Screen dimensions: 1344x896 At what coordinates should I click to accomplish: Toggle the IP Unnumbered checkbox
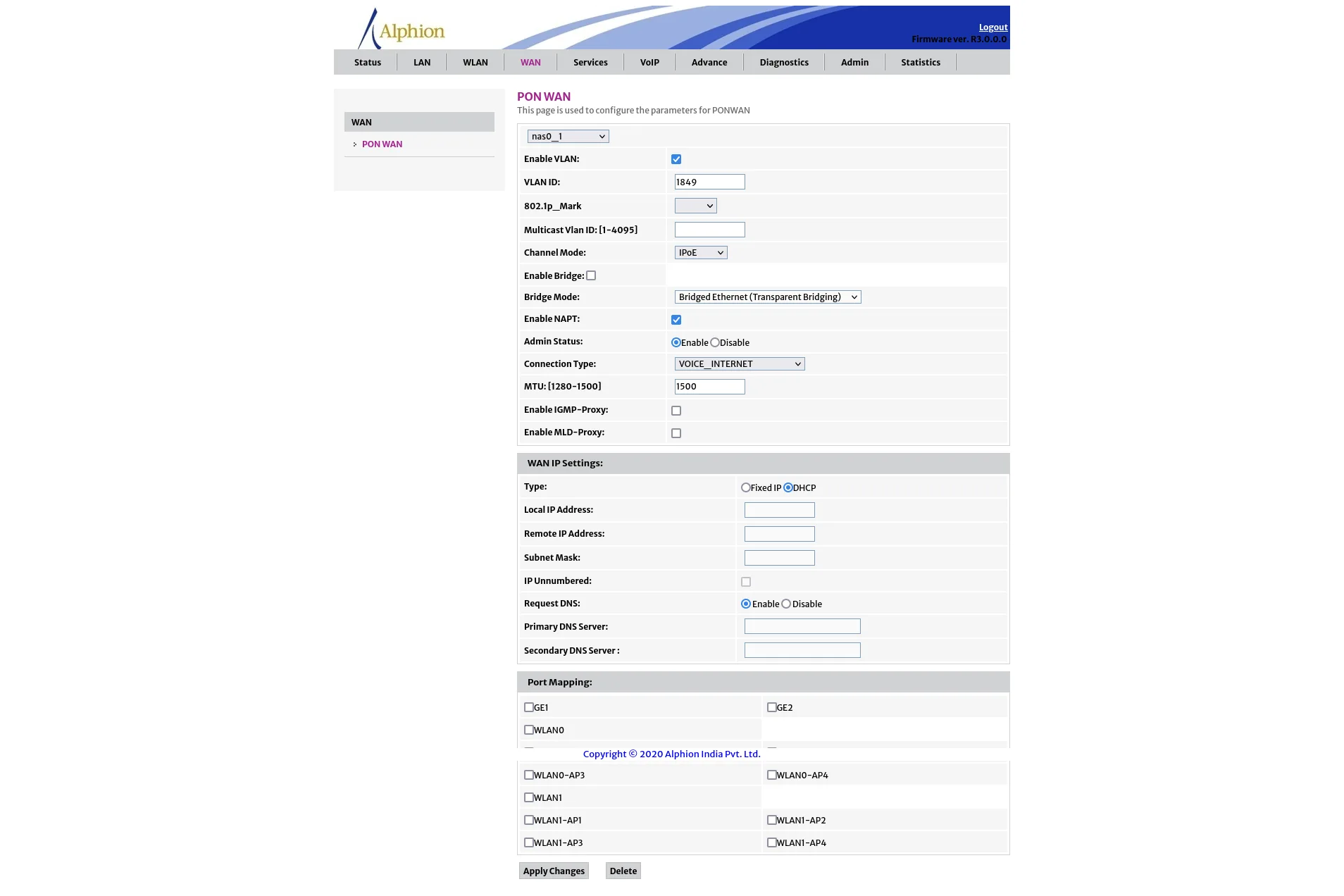pos(746,582)
